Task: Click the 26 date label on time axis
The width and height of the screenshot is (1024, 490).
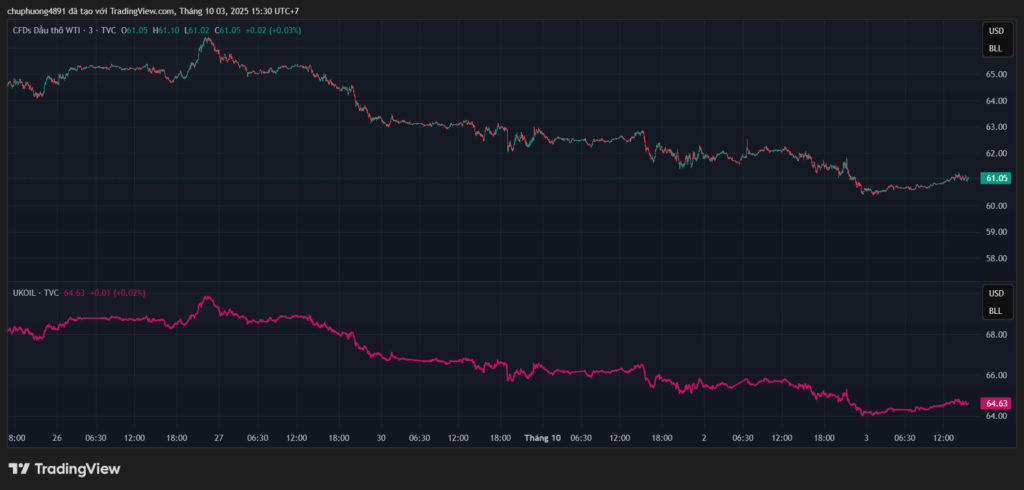Action: [x=57, y=438]
